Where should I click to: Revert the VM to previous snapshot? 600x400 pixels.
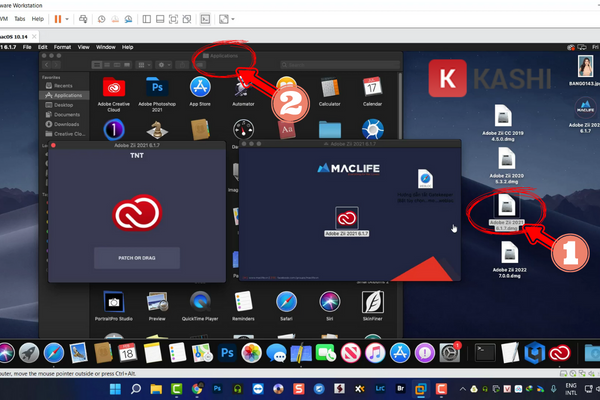115,19
